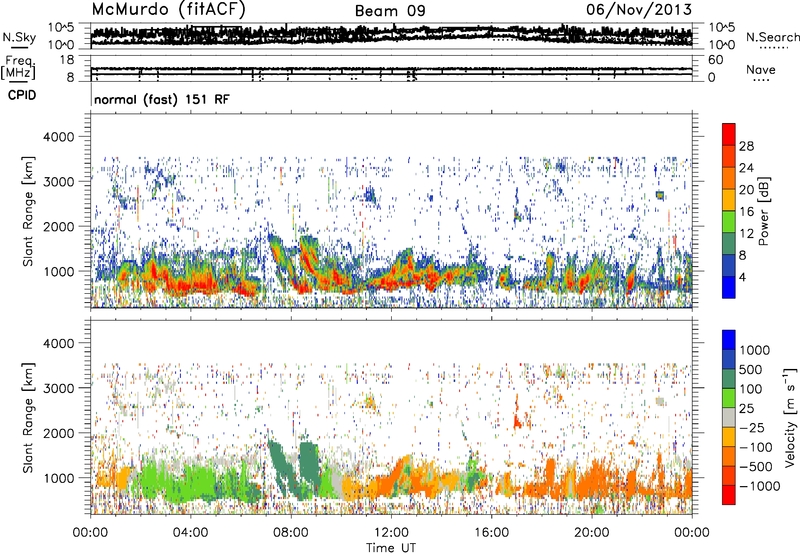Click the N.Search legend label
This screenshot has width=800, height=554.
[773, 37]
